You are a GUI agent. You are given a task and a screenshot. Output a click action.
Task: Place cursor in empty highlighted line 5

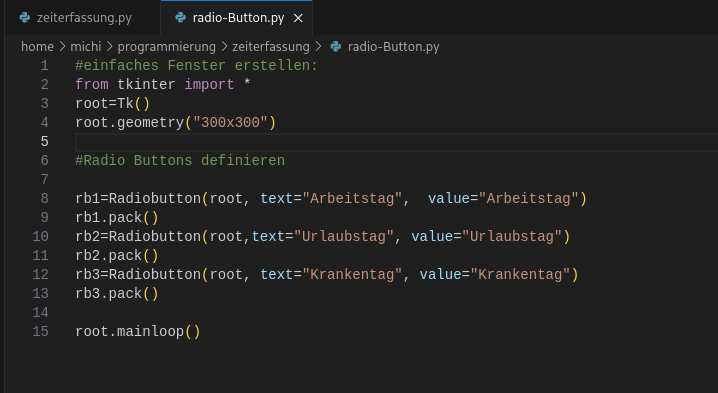tap(397, 142)
